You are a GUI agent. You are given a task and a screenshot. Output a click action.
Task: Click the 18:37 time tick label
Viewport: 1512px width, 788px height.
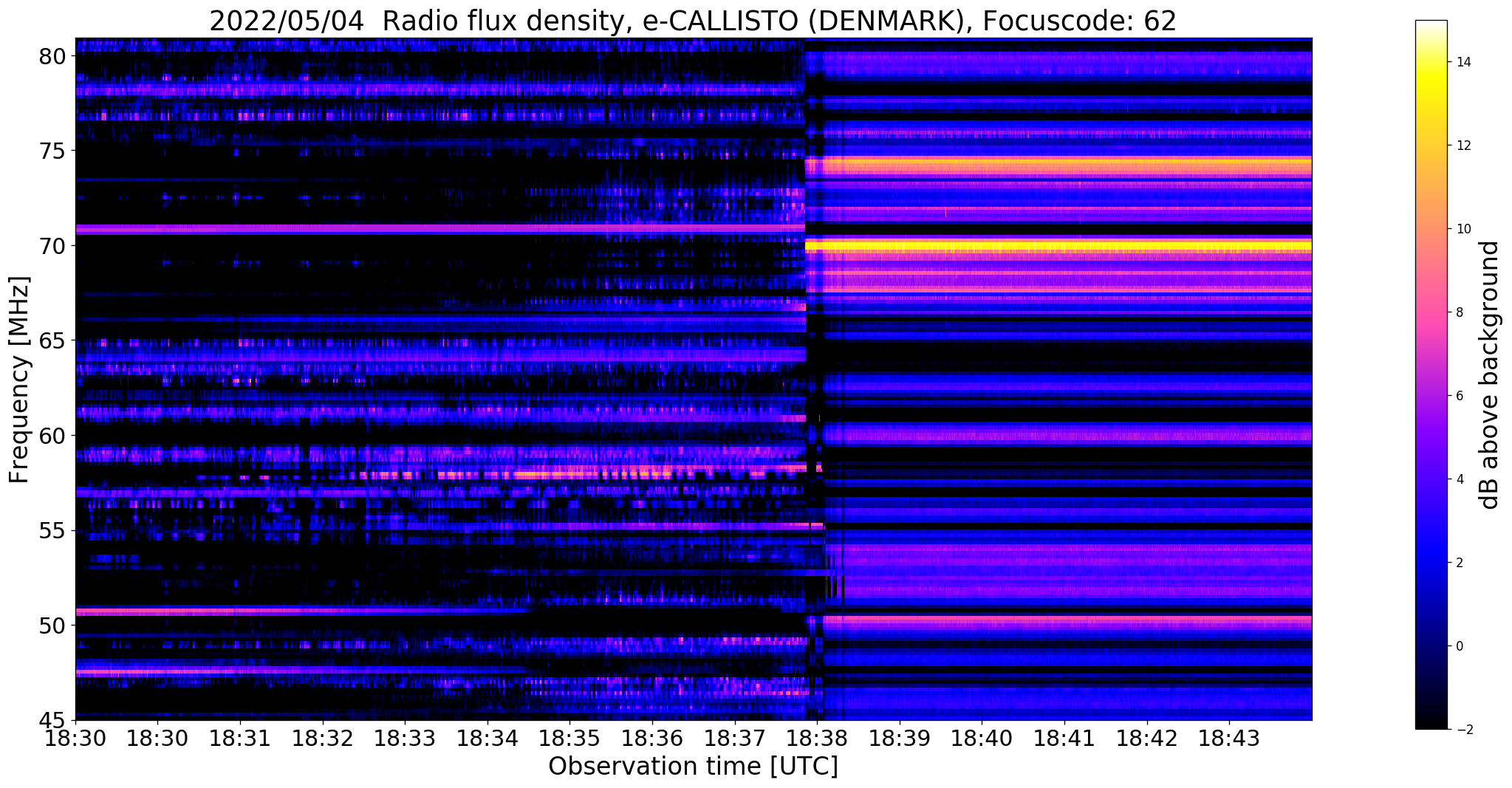[734, 739]
